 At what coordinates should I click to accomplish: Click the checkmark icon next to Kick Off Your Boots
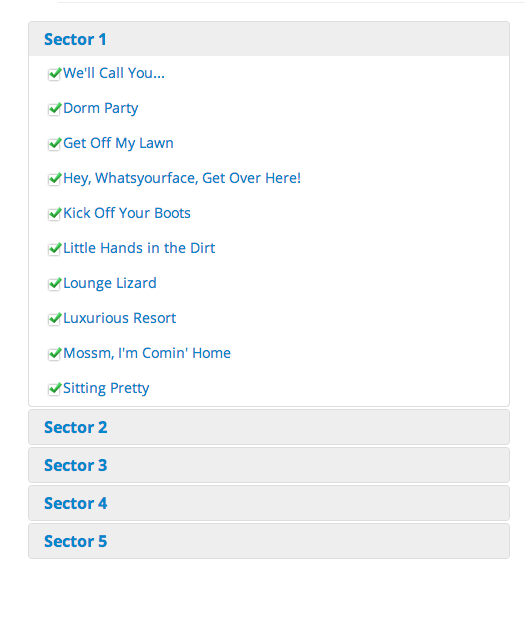coord(54,214)
